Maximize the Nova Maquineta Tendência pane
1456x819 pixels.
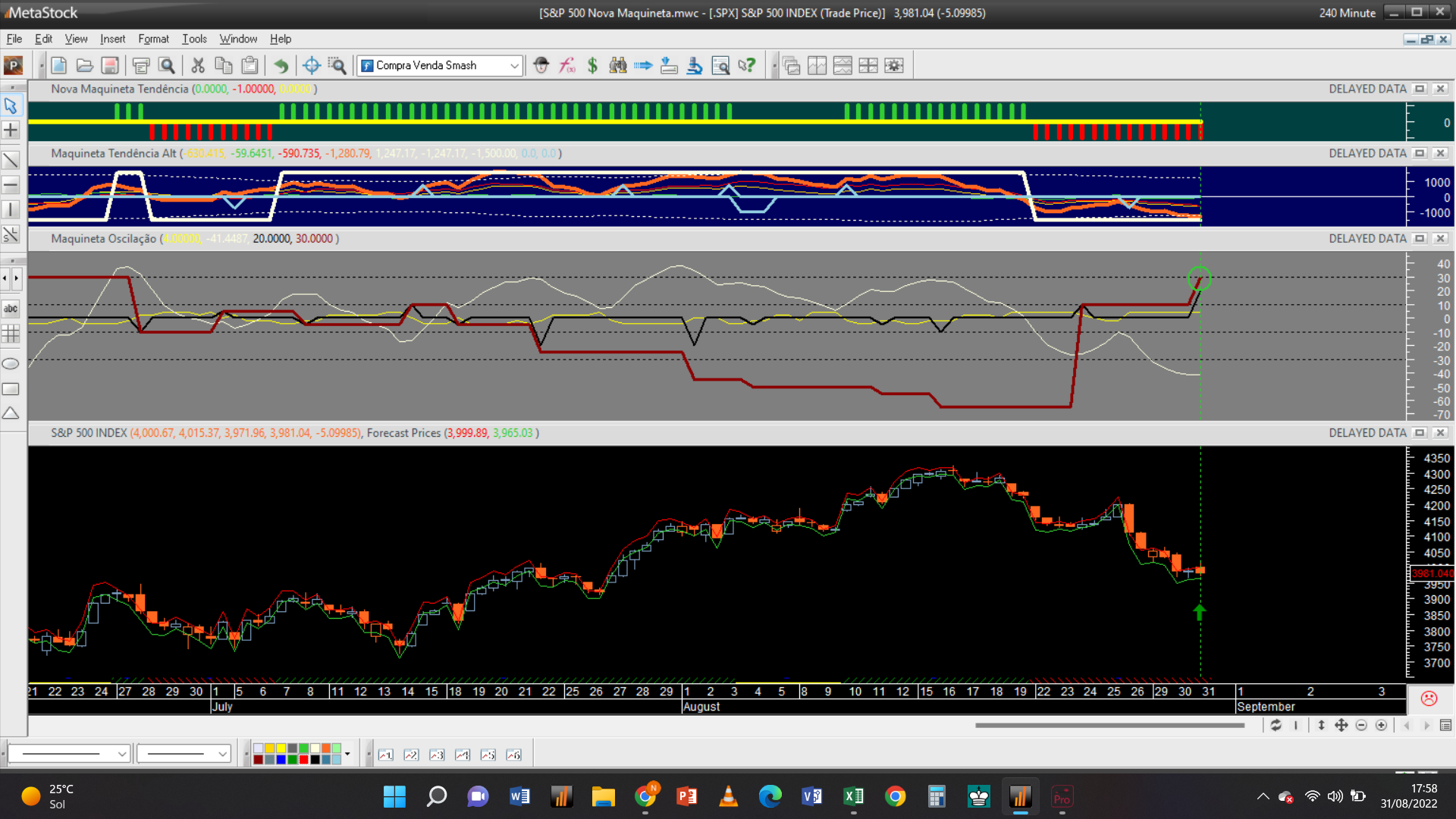point(1420,89)
